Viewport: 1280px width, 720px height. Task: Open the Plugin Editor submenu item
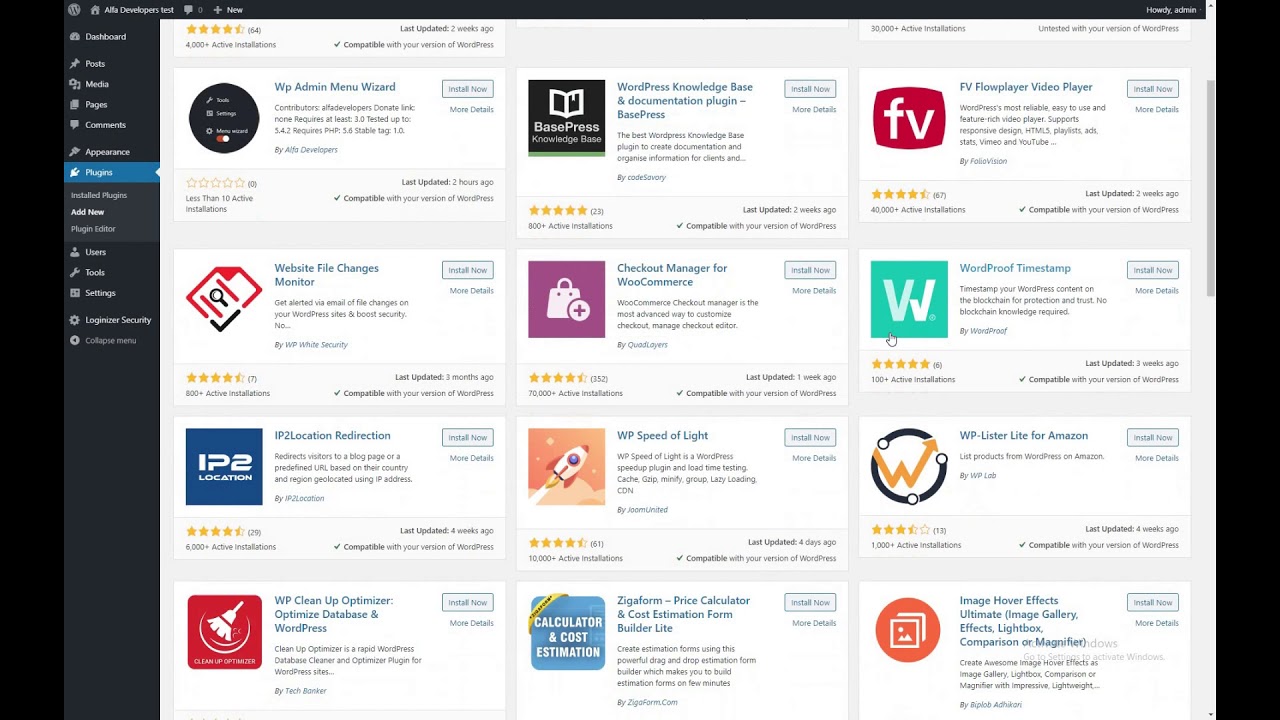tap(93, 229)
